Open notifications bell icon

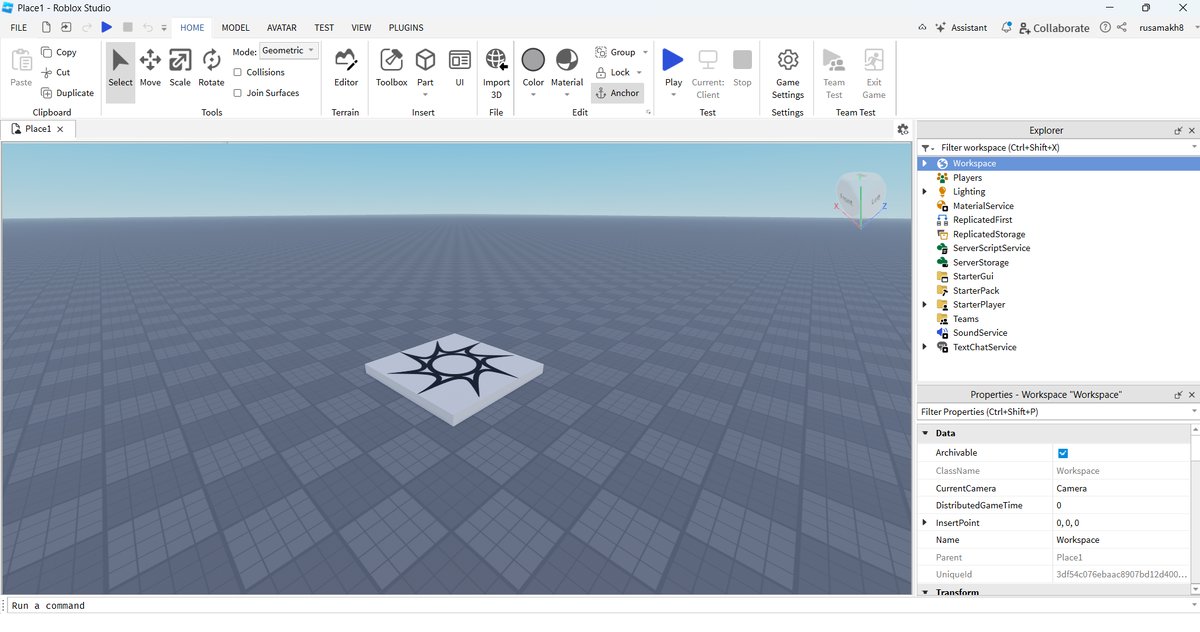(x=1005, y=27)
